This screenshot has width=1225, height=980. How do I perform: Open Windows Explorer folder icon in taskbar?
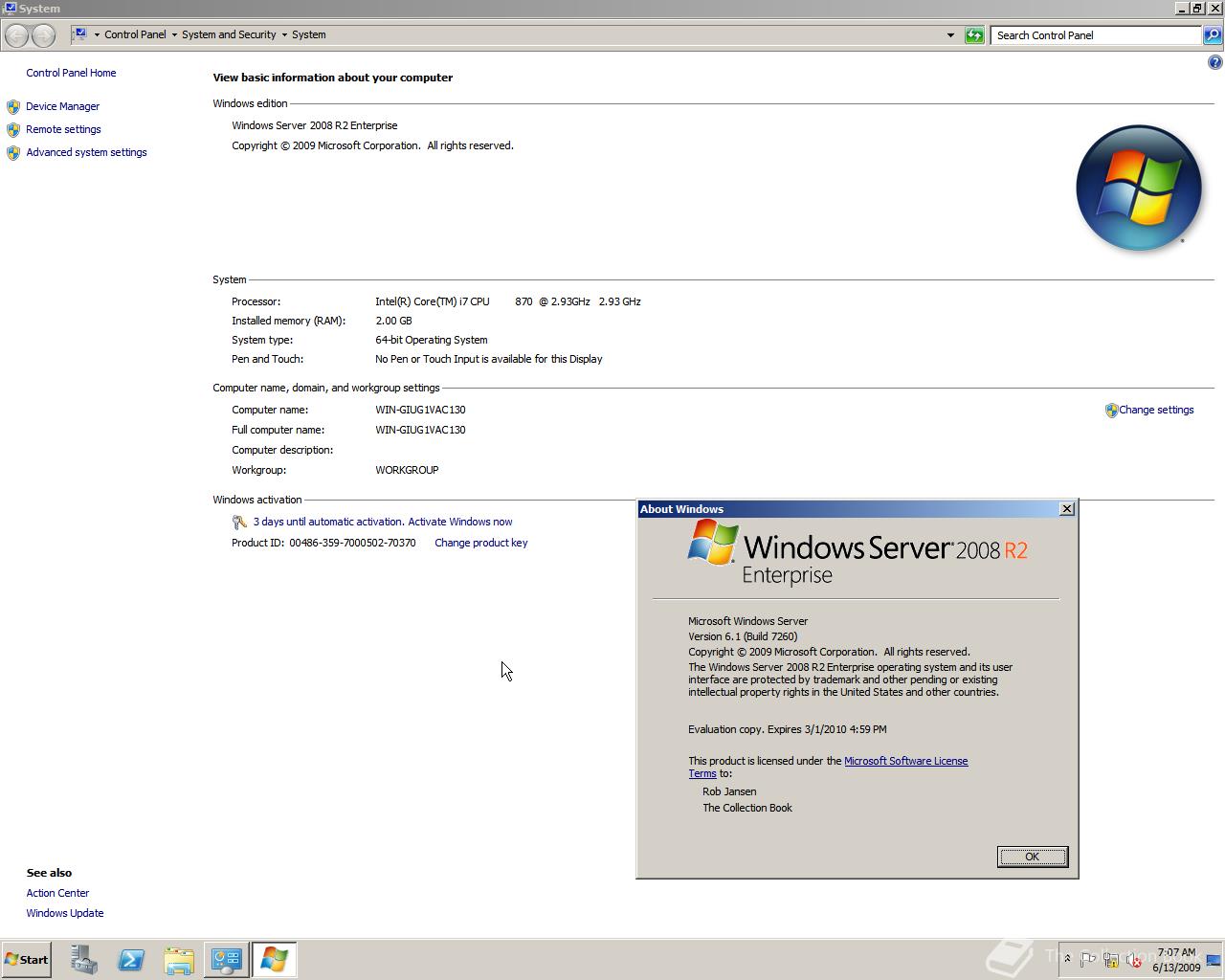point(179,960)
